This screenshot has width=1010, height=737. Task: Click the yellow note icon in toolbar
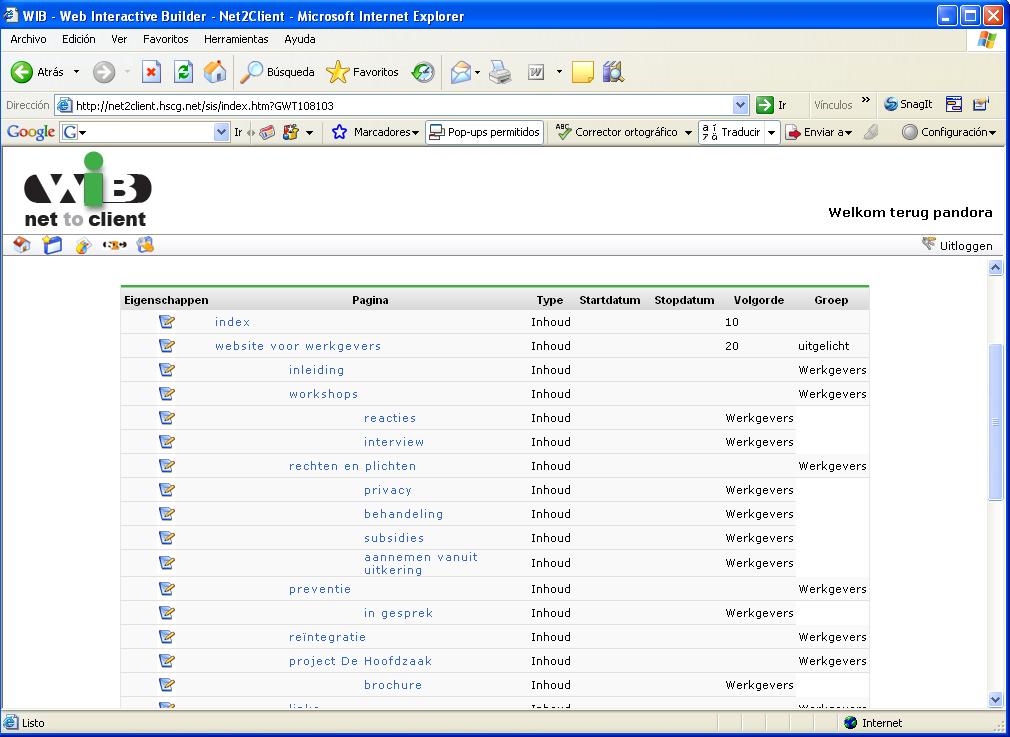[582, 72]
